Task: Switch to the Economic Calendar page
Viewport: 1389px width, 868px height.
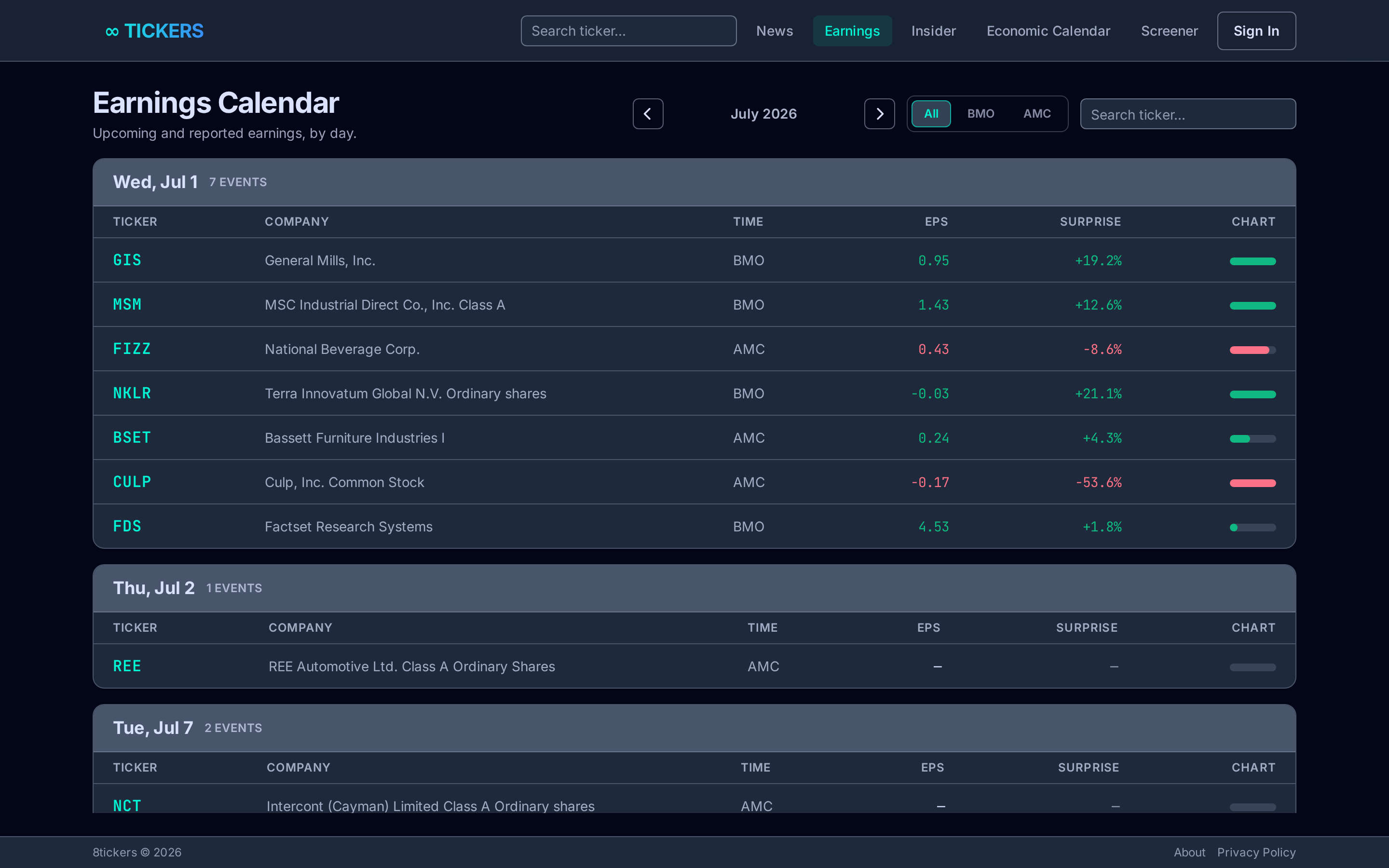Action: 1048,31
